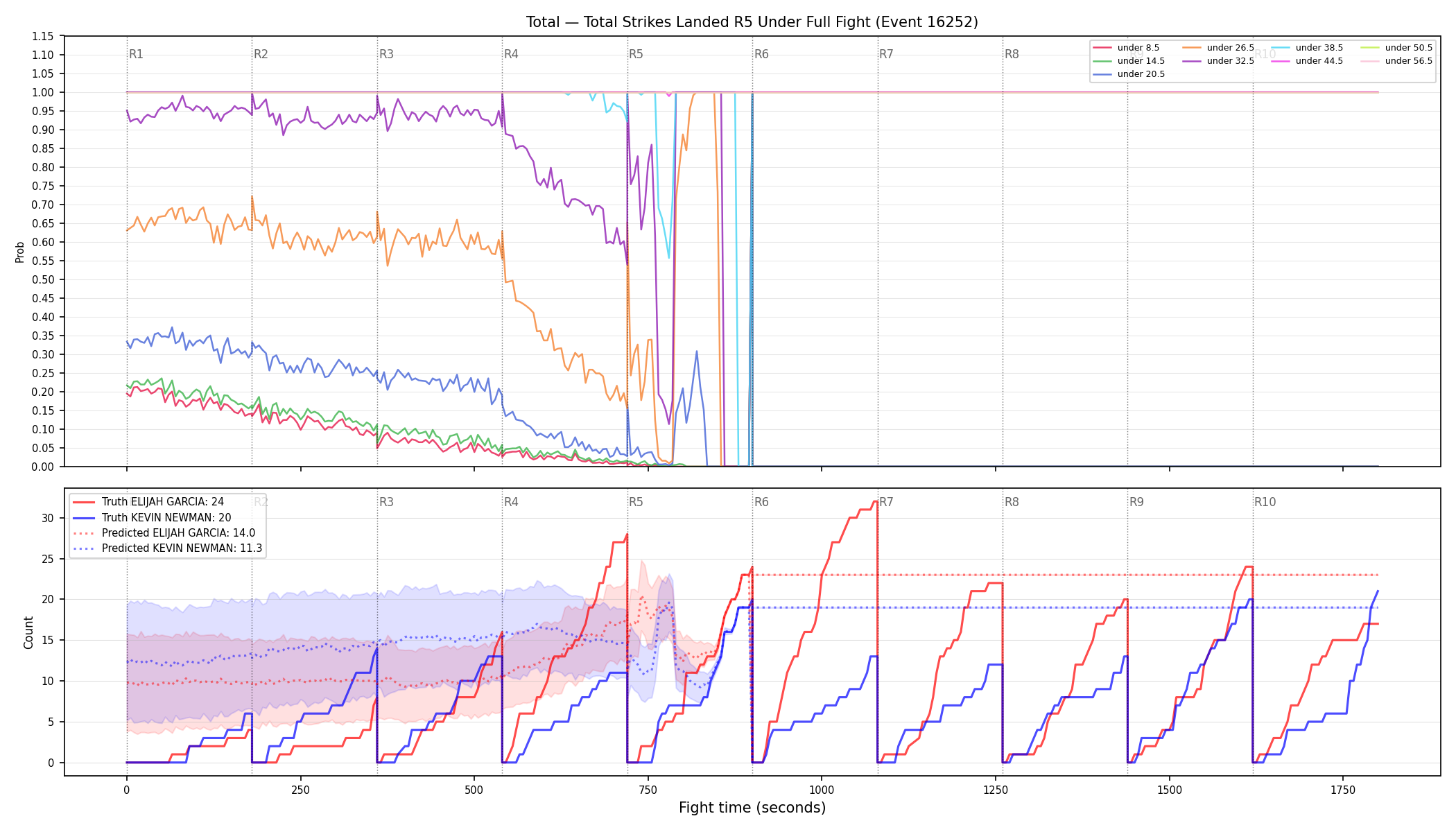
Task: Click the R5 round label in probability chart
Action: [636, 54]
